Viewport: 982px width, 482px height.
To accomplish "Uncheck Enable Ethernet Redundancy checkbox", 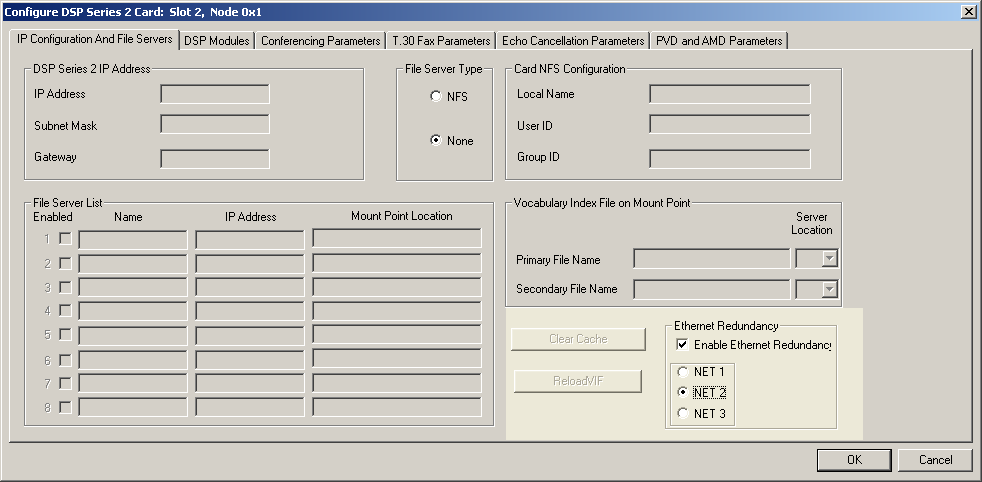I will (x=683, y=345).
